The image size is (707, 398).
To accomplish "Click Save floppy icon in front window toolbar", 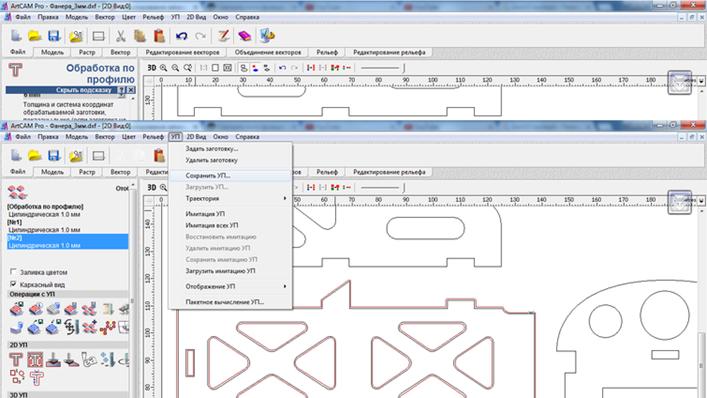I will coord(54,156).
